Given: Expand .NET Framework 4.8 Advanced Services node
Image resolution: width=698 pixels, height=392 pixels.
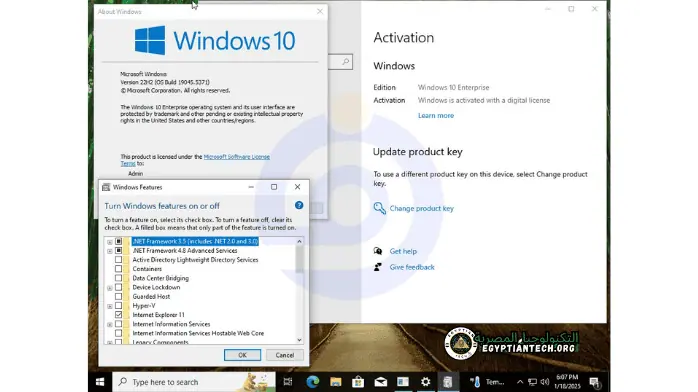Looking at the screenshot, I should pos(110,251).
